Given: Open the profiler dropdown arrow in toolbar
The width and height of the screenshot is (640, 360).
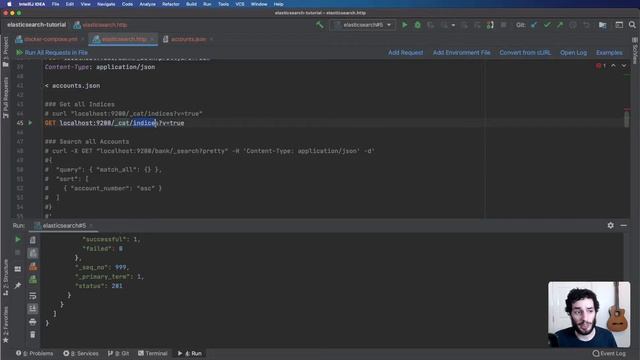Looking at the screenshot, I should pos(453,25).
